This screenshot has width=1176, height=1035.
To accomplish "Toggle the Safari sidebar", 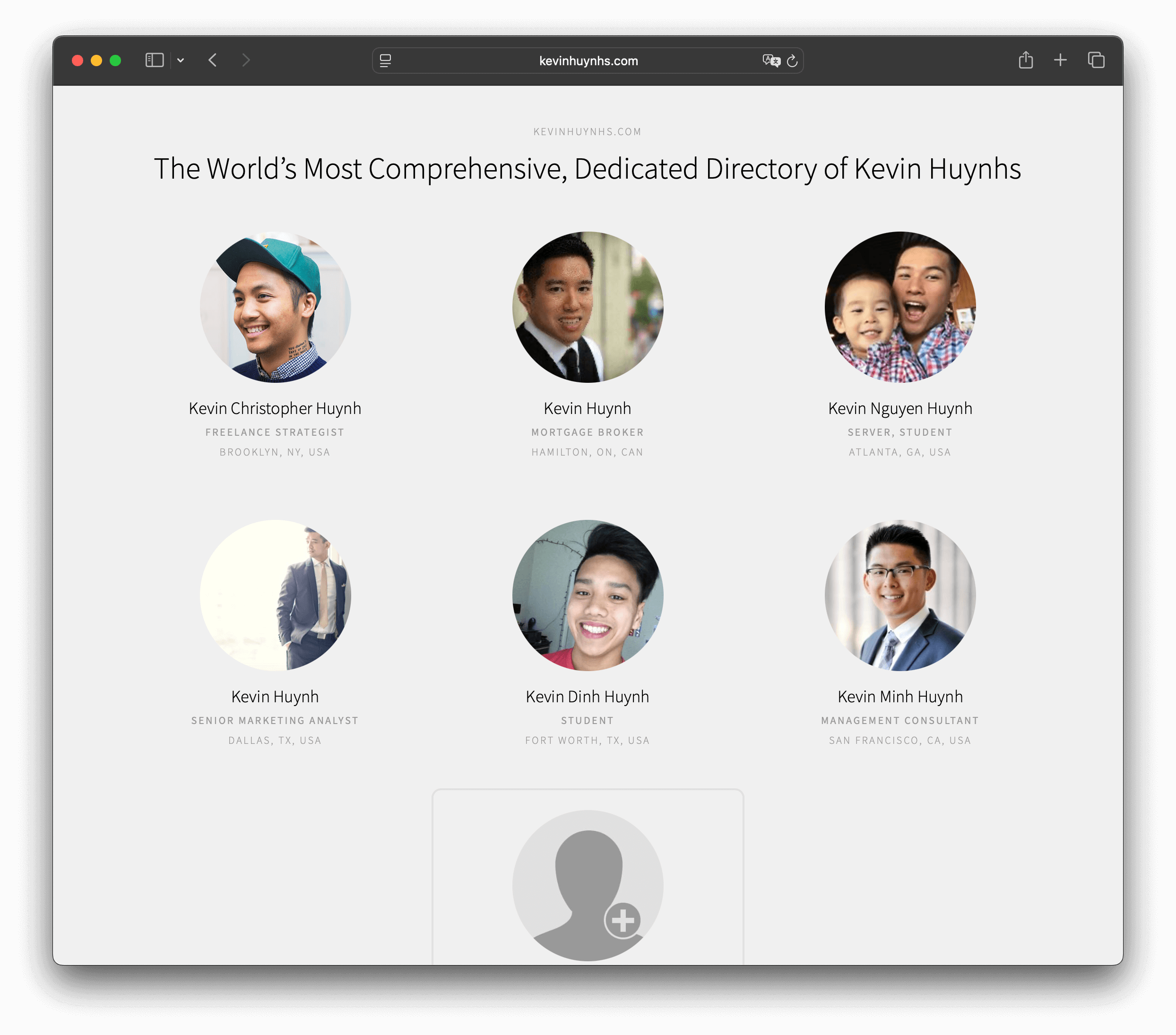I will pyautogui.click(x=154, y=60).
